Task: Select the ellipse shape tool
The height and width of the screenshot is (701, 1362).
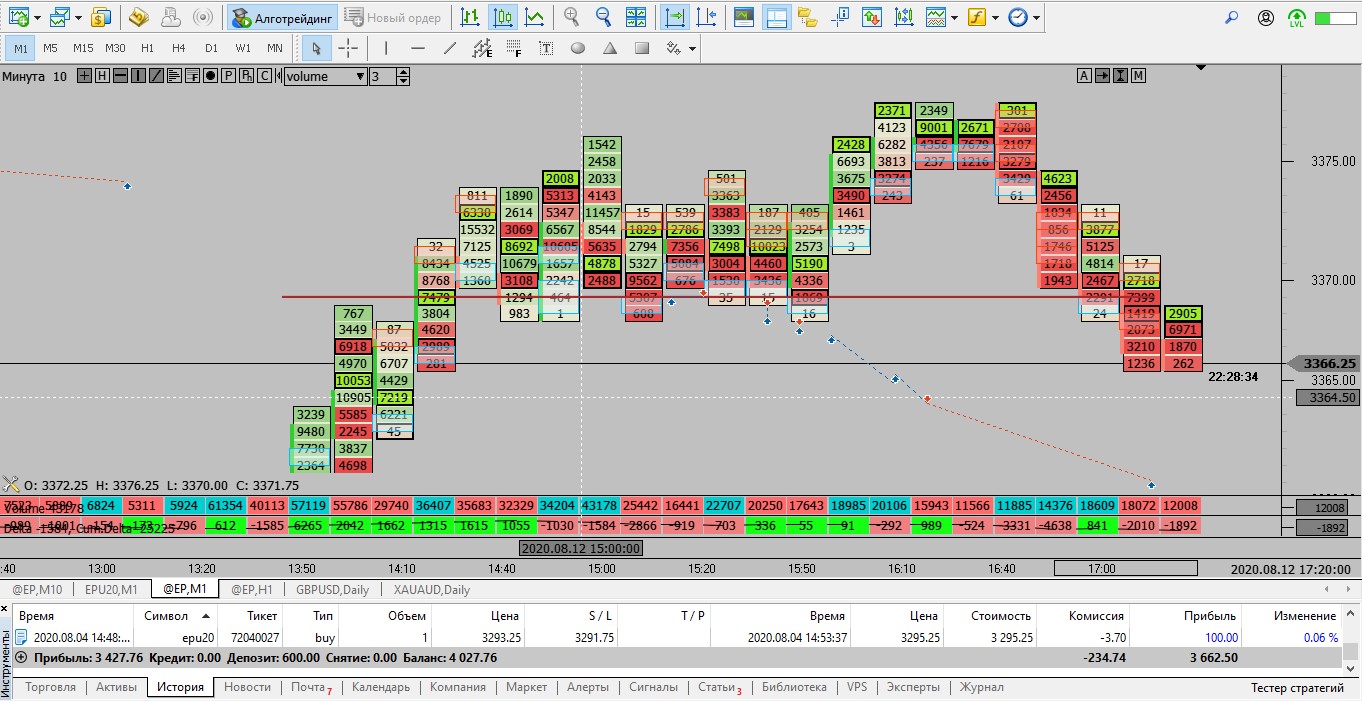Action: (578, 48)
